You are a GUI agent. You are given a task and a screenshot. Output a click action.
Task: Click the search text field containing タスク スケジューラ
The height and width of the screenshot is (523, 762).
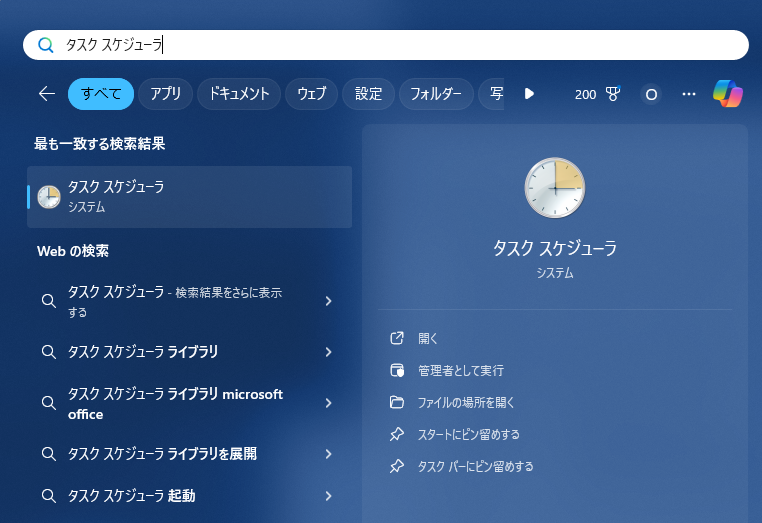pyautogui.click(x=385, y=45)
